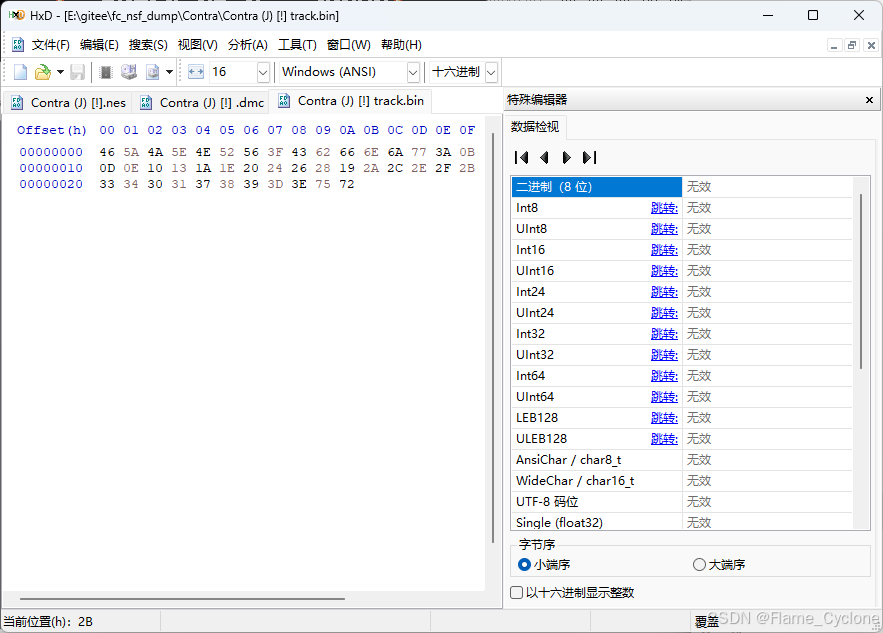Viewport: 883px width, 633px height.
Task: Click offset label 00000010
Action: [51, 168]
